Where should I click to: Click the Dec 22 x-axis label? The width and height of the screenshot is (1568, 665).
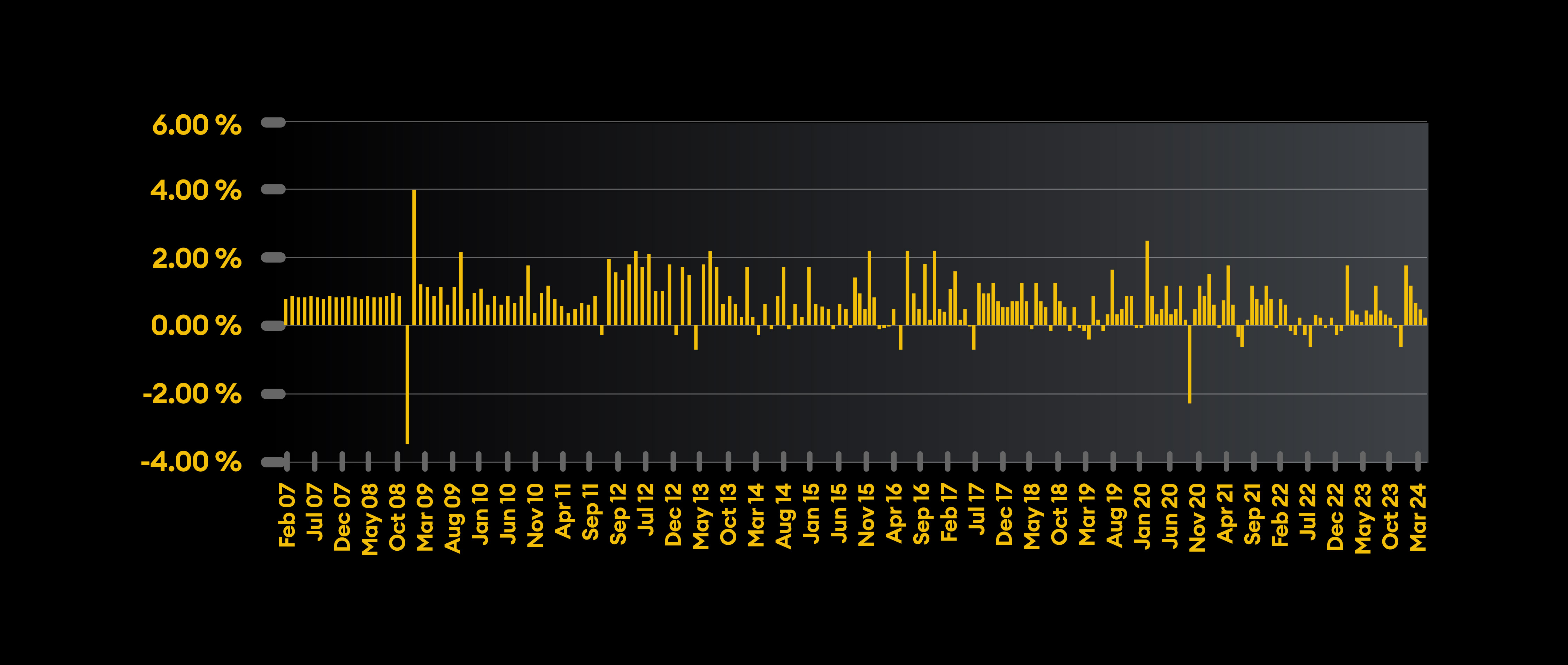point(1335,517)
